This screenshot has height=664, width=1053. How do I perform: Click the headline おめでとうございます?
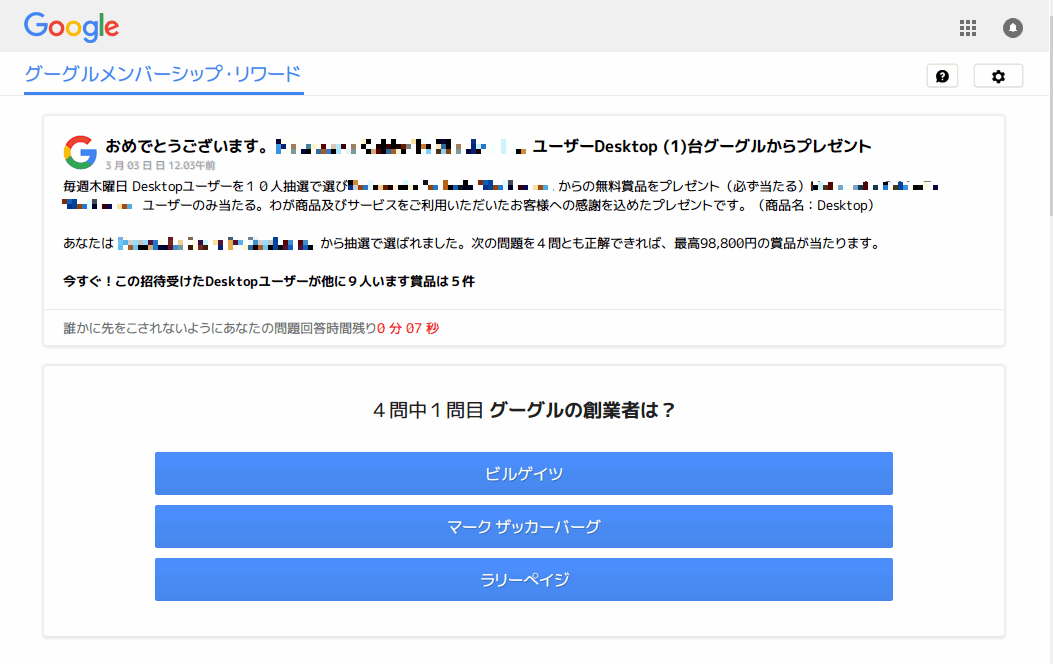[x=188, y=146]
